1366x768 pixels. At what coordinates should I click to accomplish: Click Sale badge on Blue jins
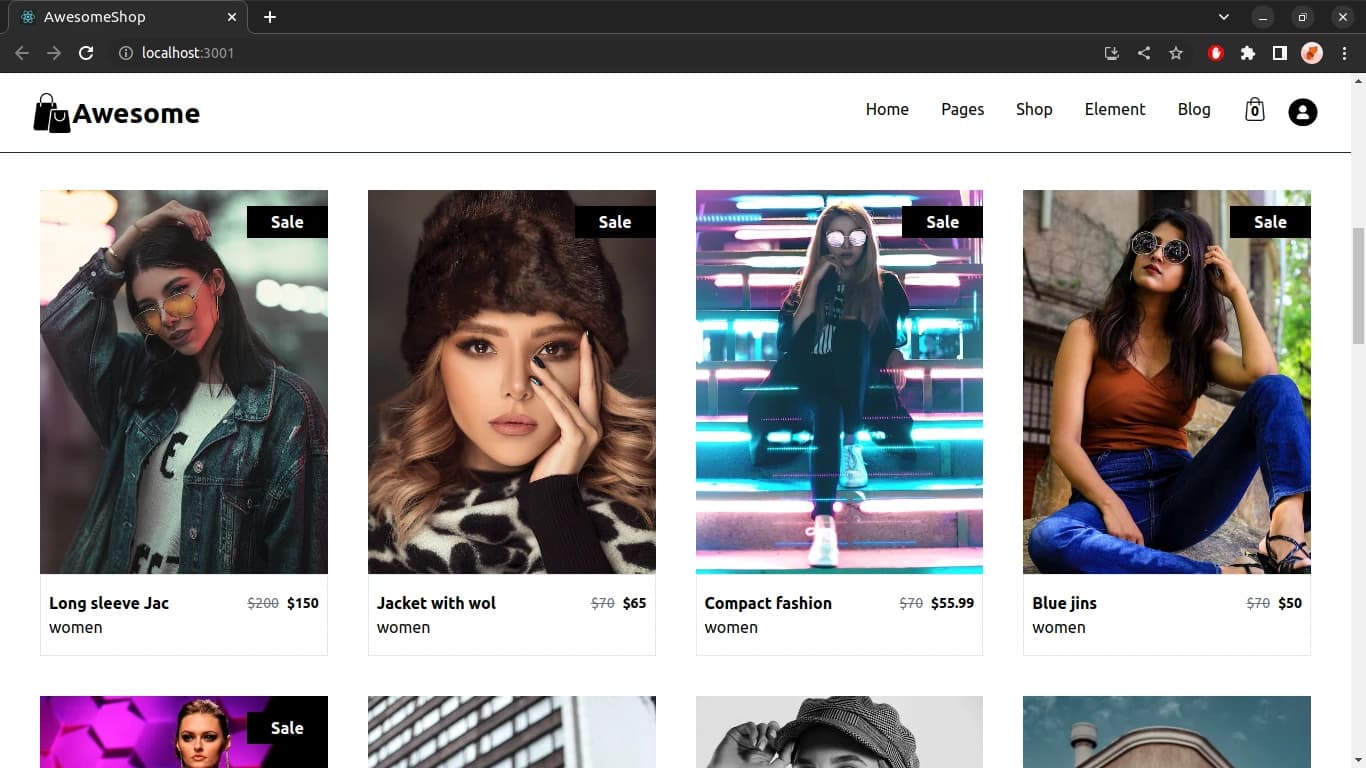[x=1270, y=222]
